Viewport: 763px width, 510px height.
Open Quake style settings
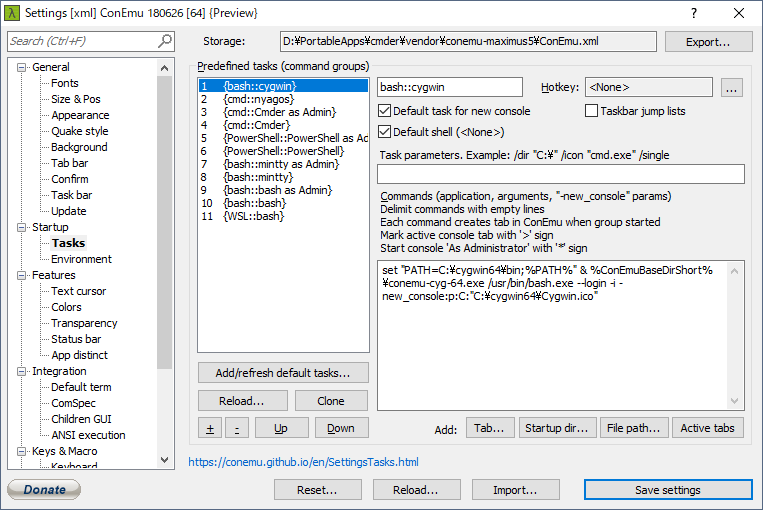pyautogui.click(x=80, y=131)
